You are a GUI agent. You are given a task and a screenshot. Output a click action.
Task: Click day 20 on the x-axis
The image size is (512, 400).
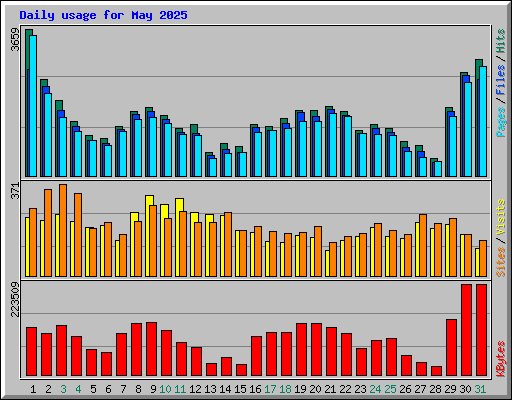pos(315,389)
